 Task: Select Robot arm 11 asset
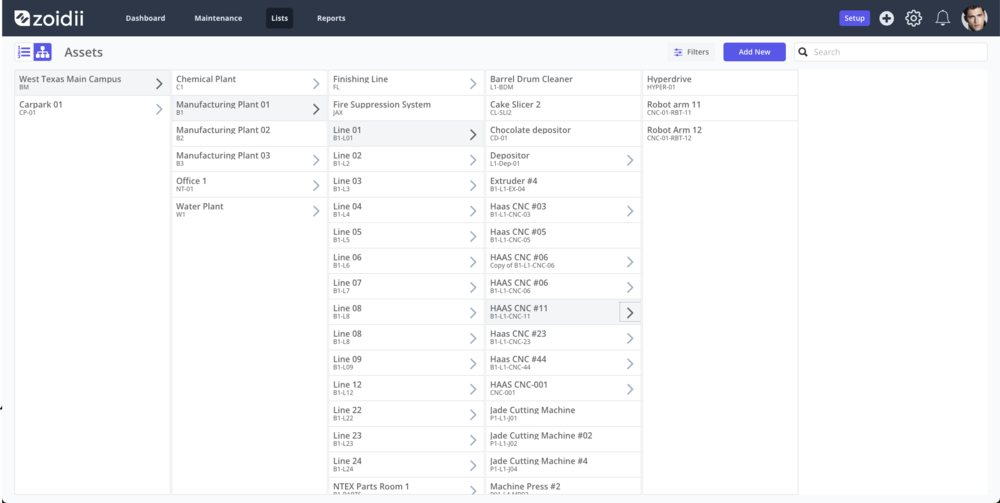pyautogui.click(x=720, y=108)
